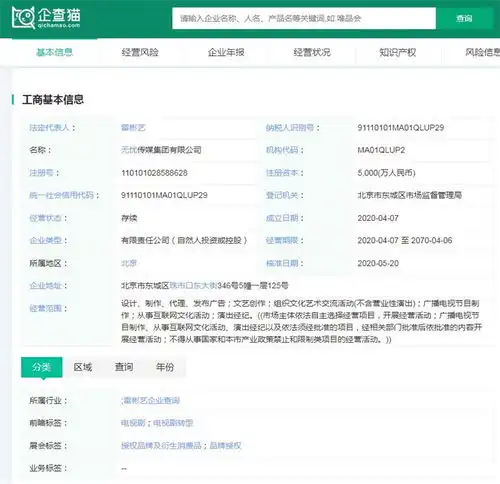Click registration number 110101028588628
The image size is (500, 484).
click(154, 173)
